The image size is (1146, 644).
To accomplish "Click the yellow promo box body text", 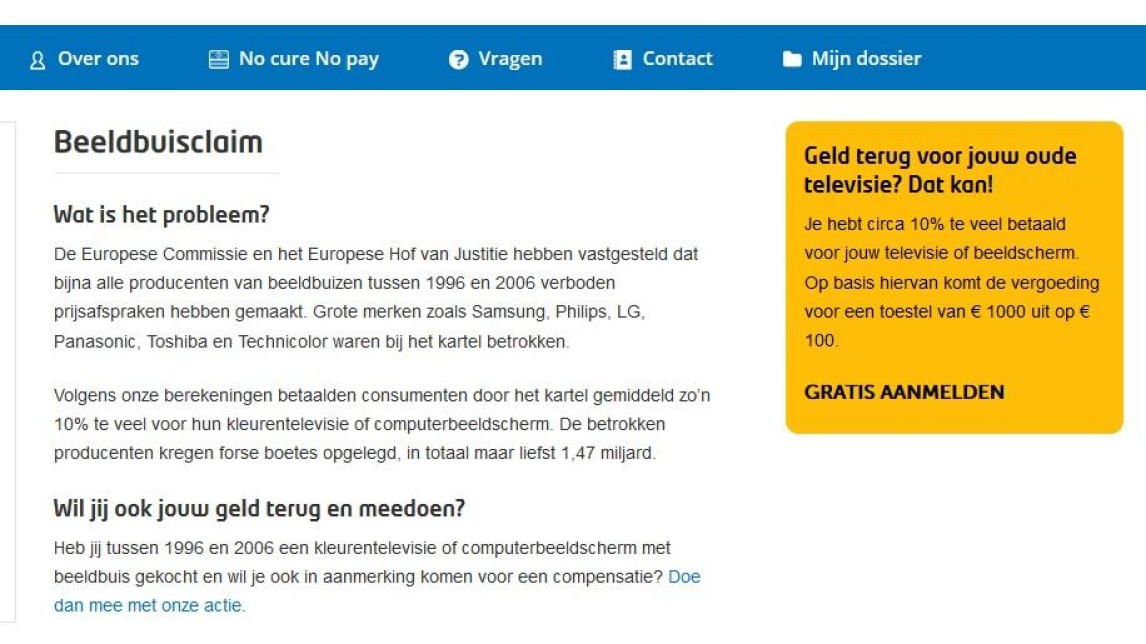I will pyautogui.click(x=952, y=282).
